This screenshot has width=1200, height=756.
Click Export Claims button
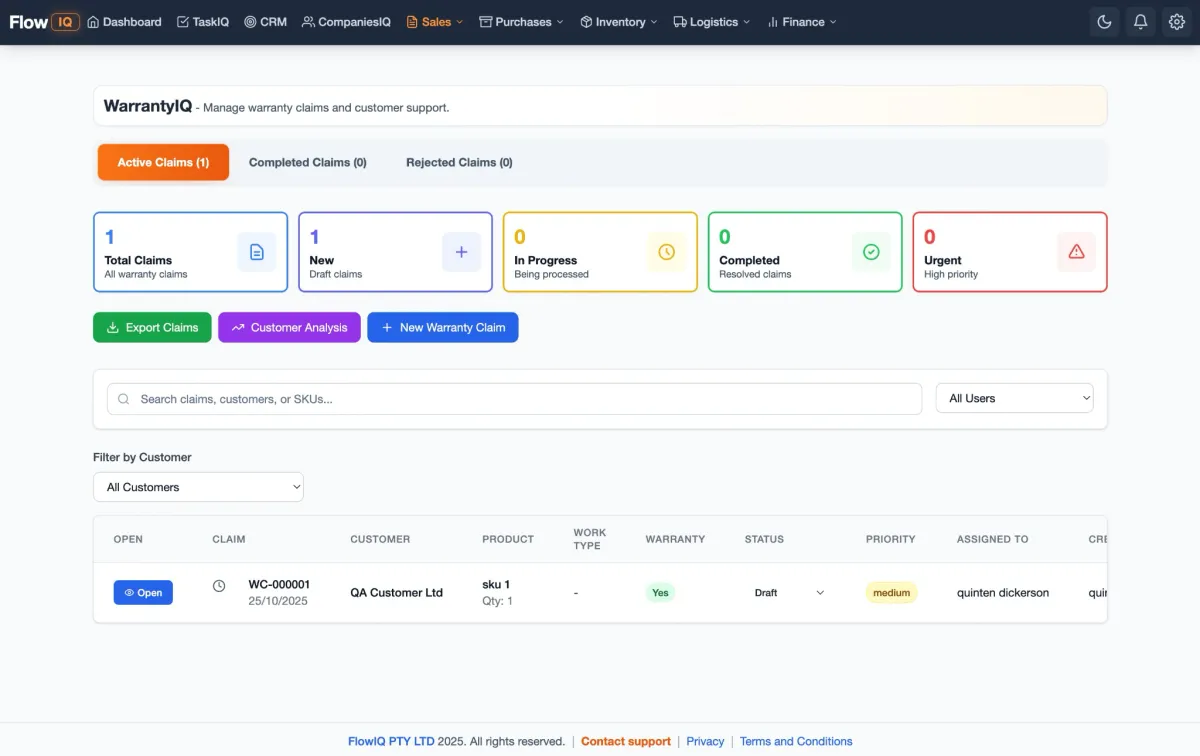(x=152, y=327)
